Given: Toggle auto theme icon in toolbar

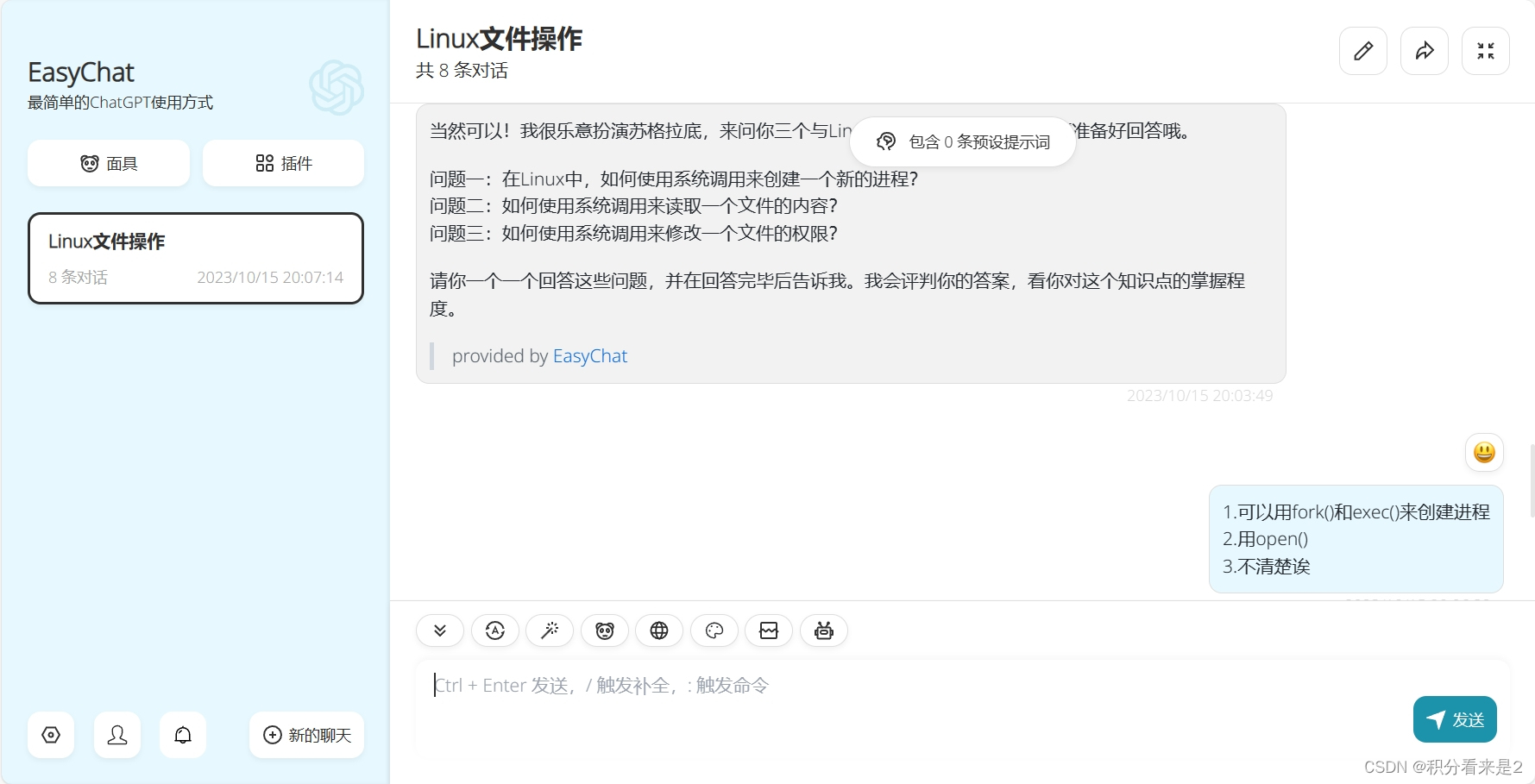Looking at the screenshot, I should 495,630.
